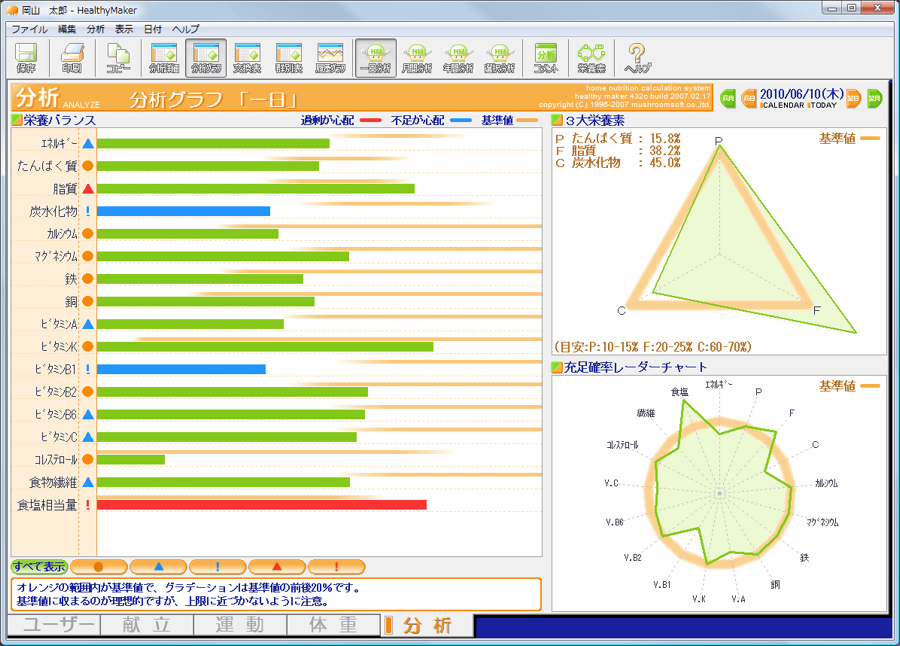Click the red 食塩相当量 bar

tap(262, 505)
